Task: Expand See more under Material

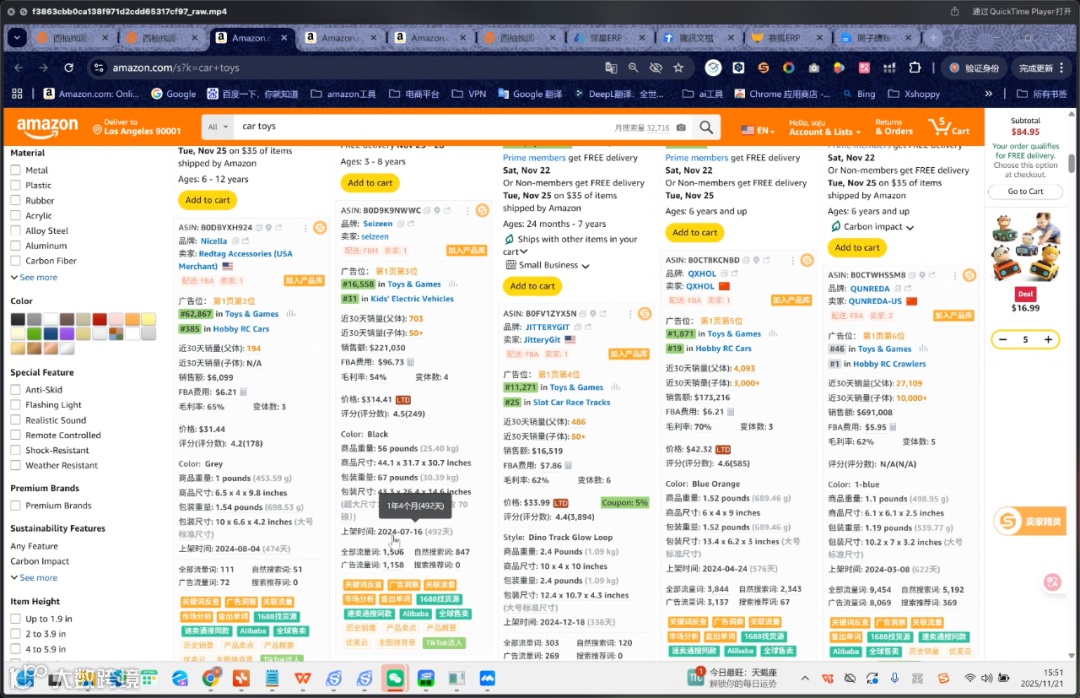Action: pos(34,277)
